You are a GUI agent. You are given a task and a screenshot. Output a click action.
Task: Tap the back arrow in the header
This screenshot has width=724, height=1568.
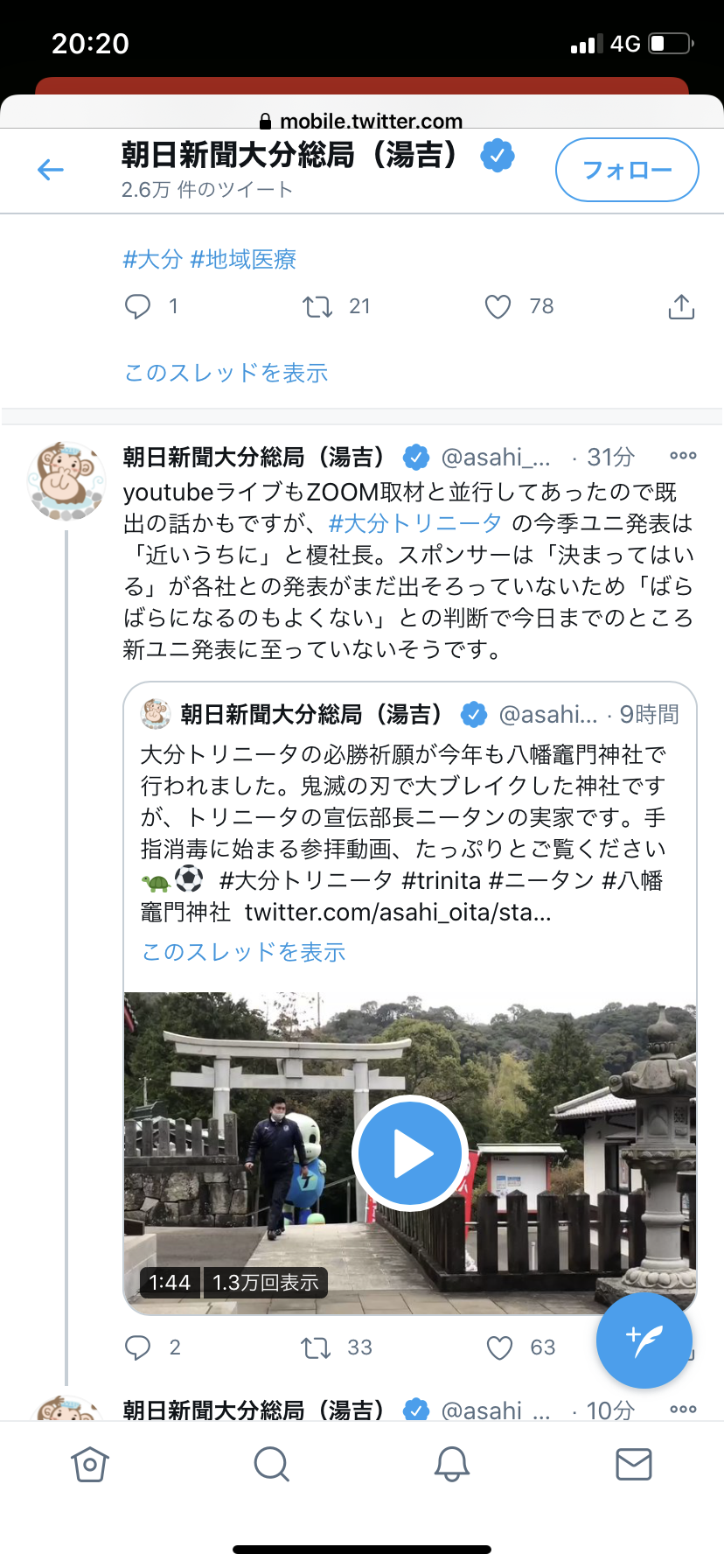click(51, 170)
